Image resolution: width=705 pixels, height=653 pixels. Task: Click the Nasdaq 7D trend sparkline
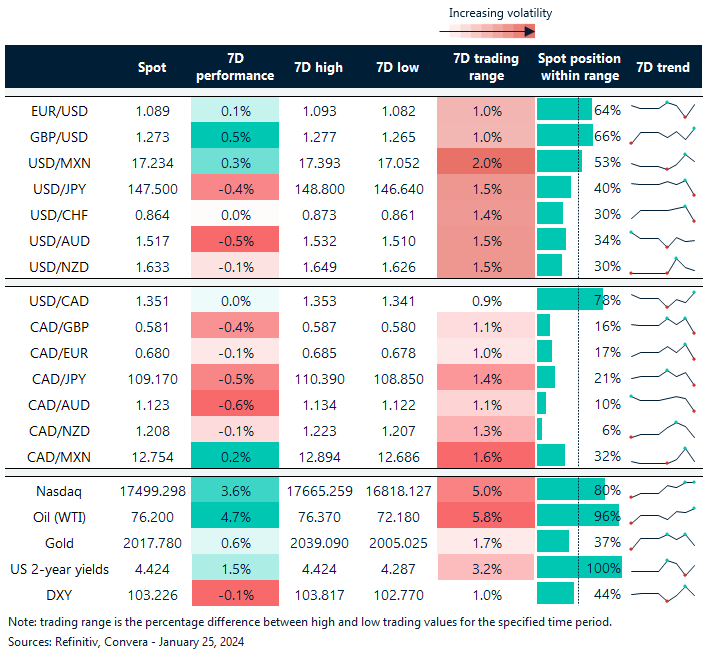pos(662,490)
